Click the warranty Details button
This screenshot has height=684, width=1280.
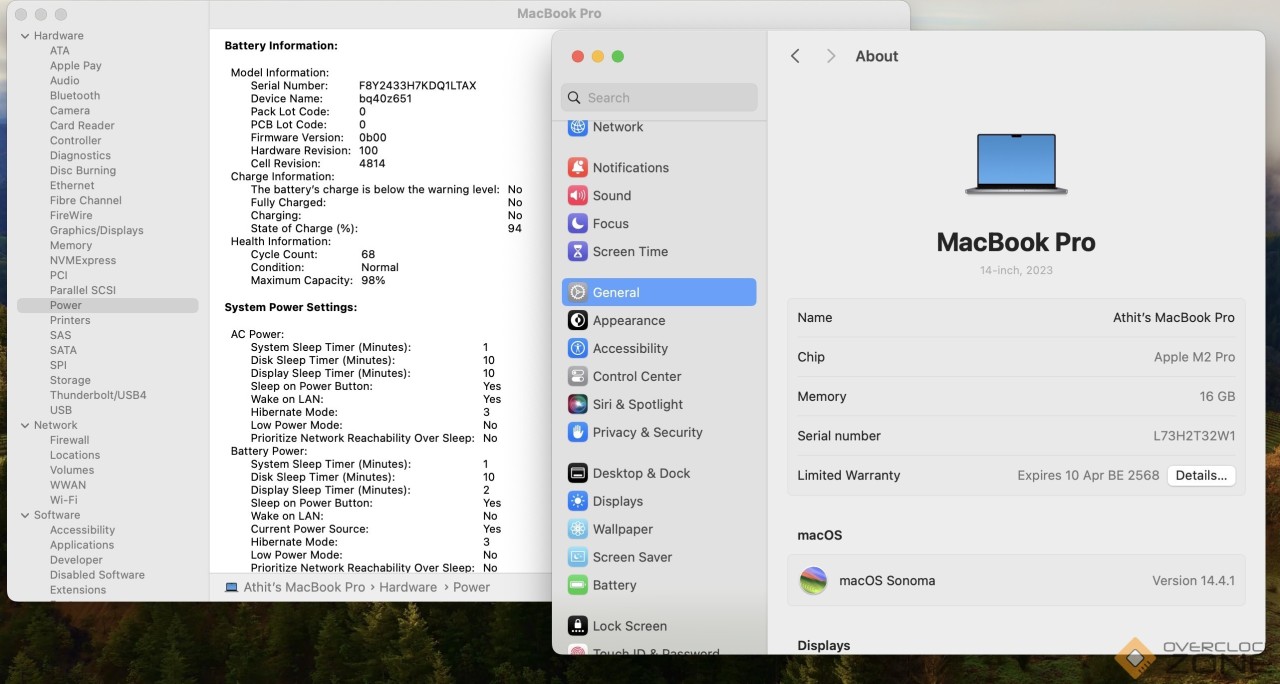click(1200, 476)
